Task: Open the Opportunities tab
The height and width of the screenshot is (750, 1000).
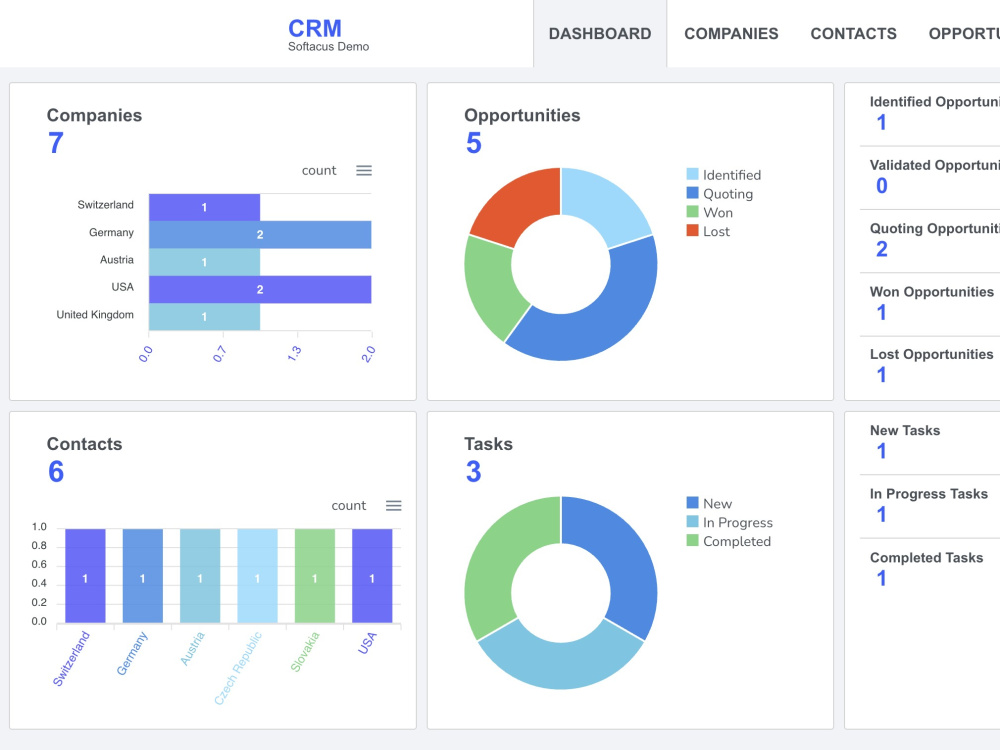Action: (964, 34)
